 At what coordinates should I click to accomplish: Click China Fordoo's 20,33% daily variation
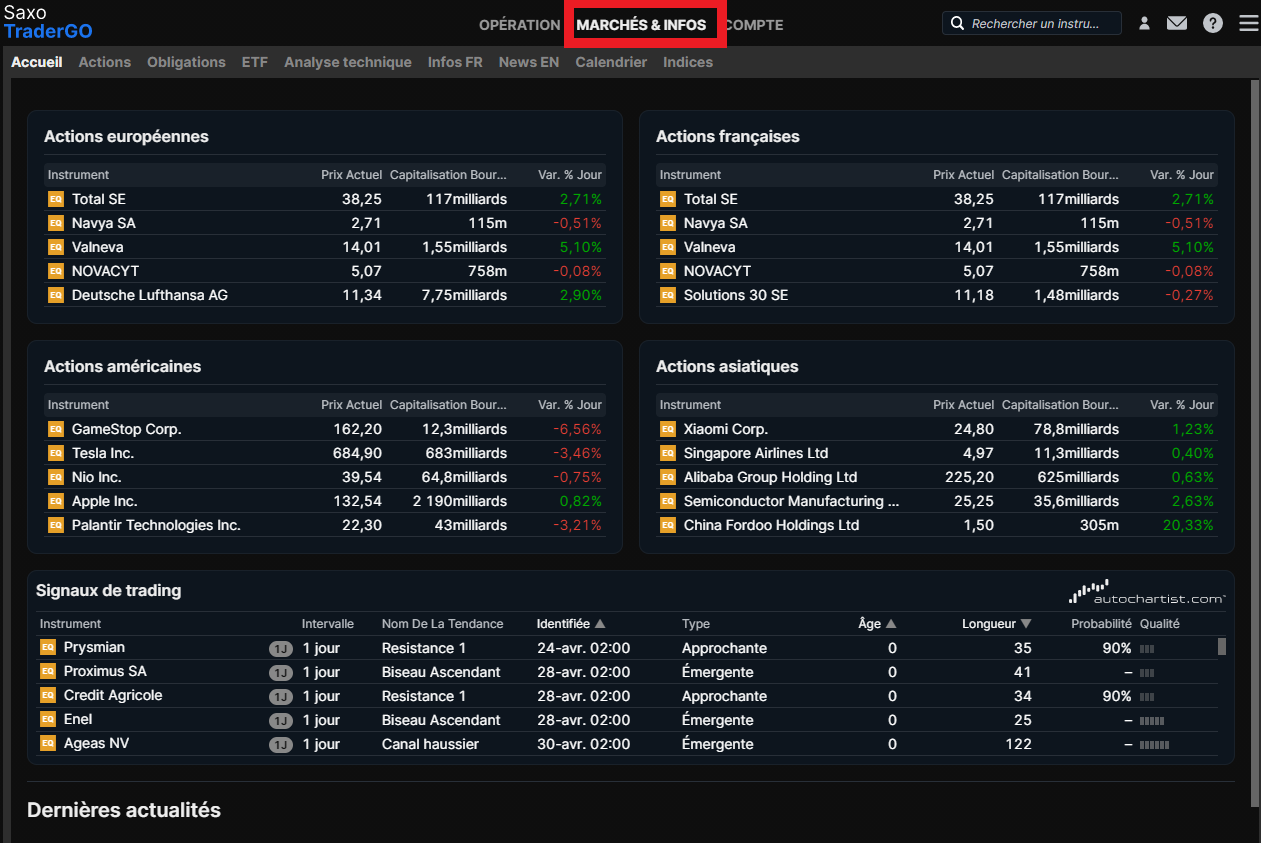tap(1188, 525)
